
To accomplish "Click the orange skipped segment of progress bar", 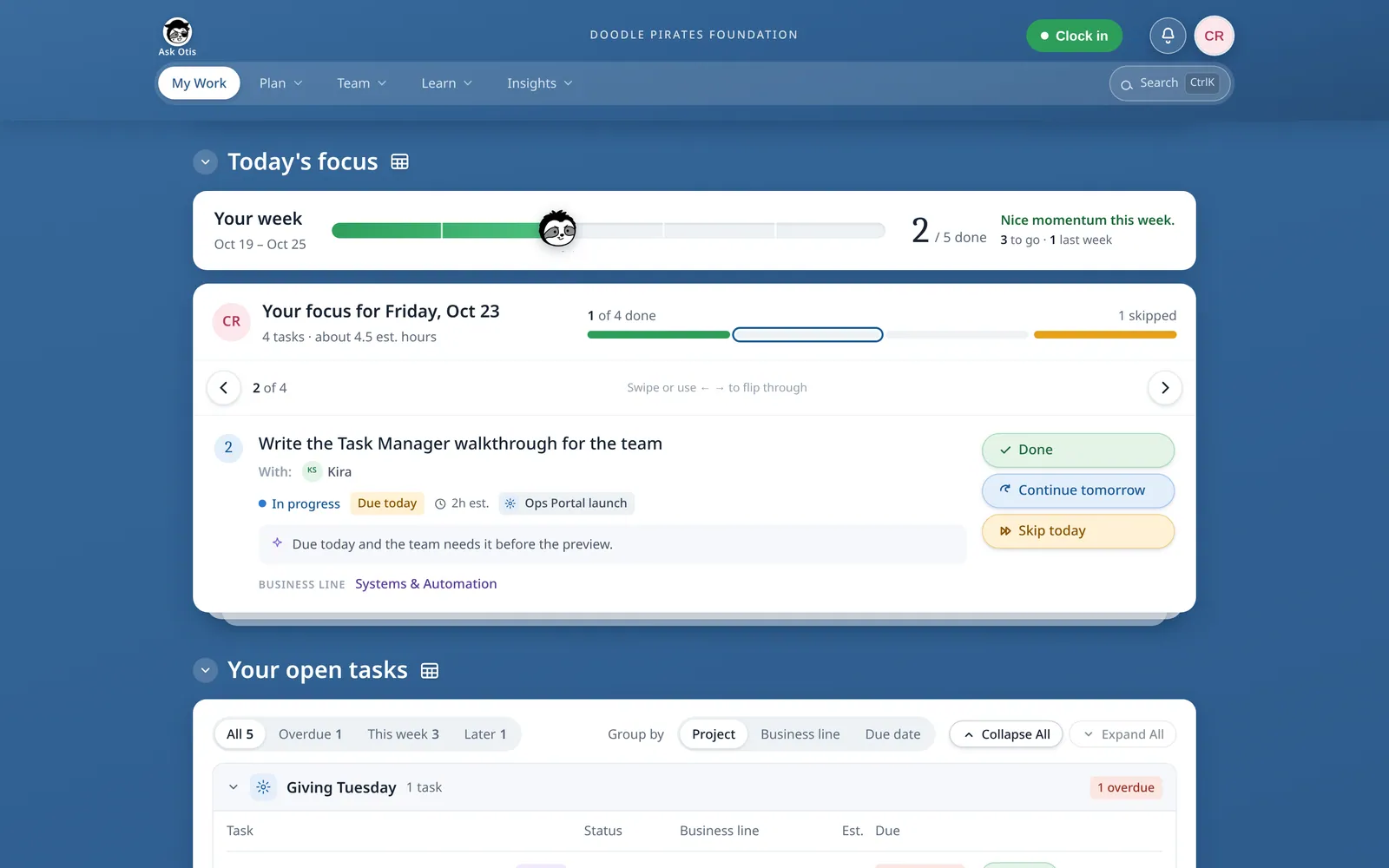I will tap(1105, 335).
